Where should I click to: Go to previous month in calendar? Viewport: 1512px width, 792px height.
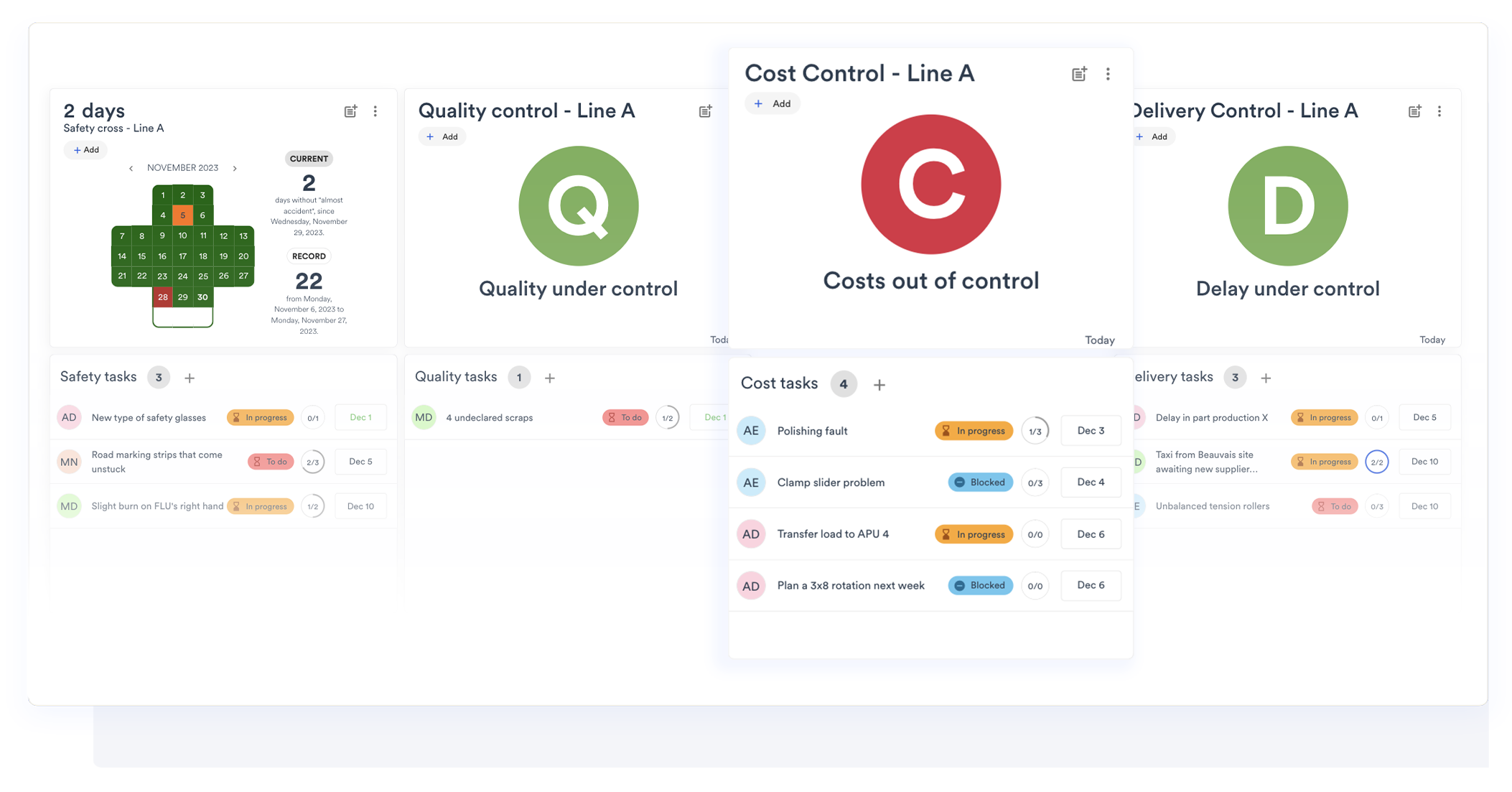[x=131, y=168]
